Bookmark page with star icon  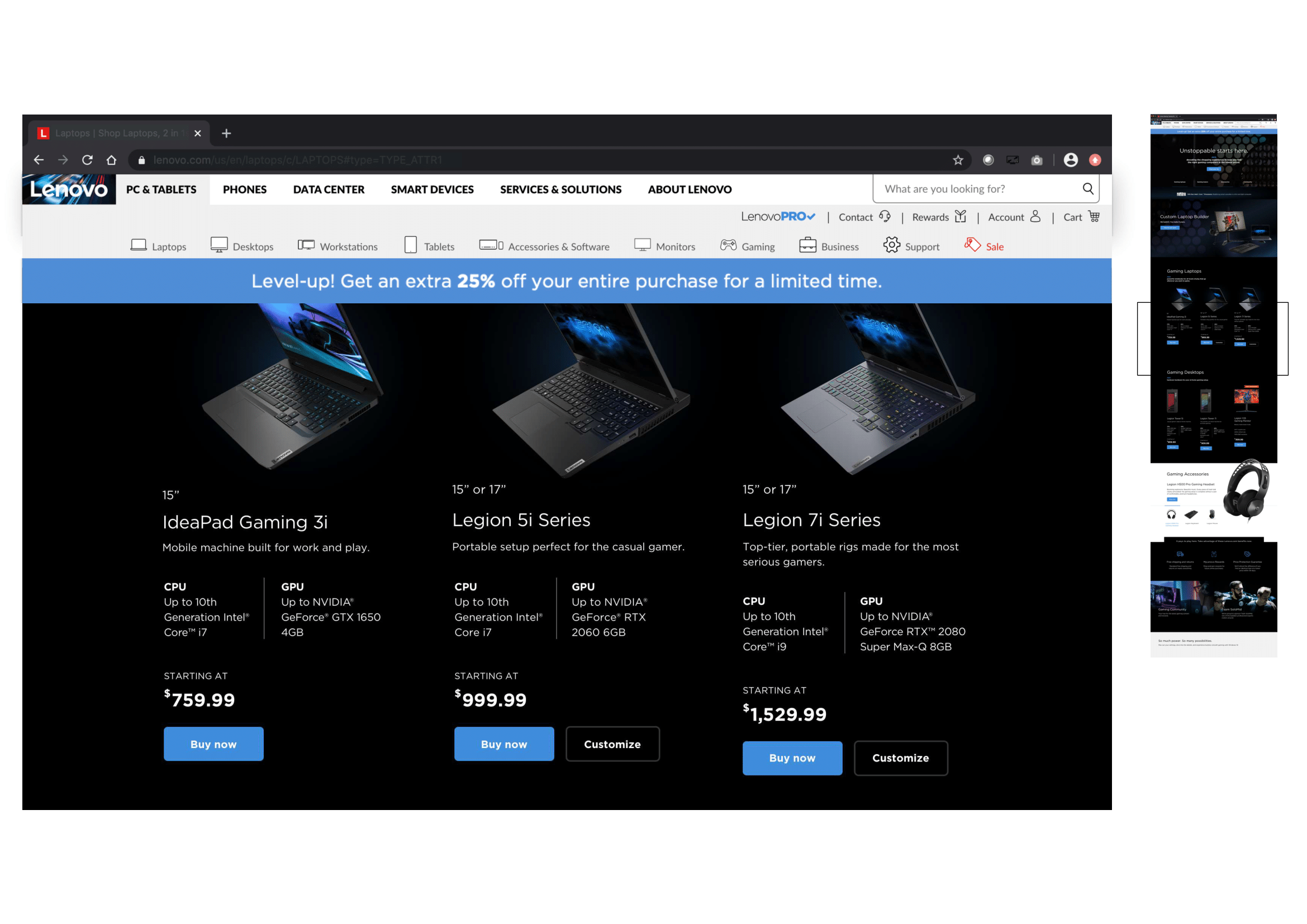(958, 160)
